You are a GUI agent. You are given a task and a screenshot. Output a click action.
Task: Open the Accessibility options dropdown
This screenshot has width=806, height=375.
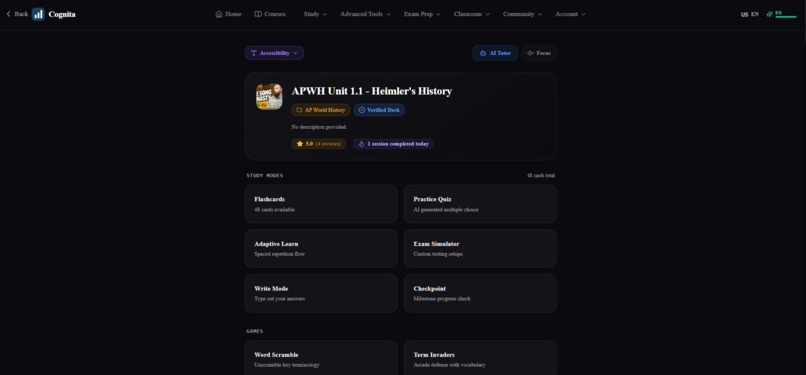pyautogui.click(x=274, y=53)
